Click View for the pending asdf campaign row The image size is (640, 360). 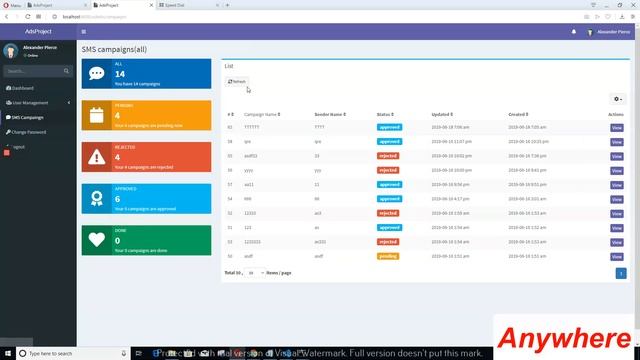click(617, 257)
